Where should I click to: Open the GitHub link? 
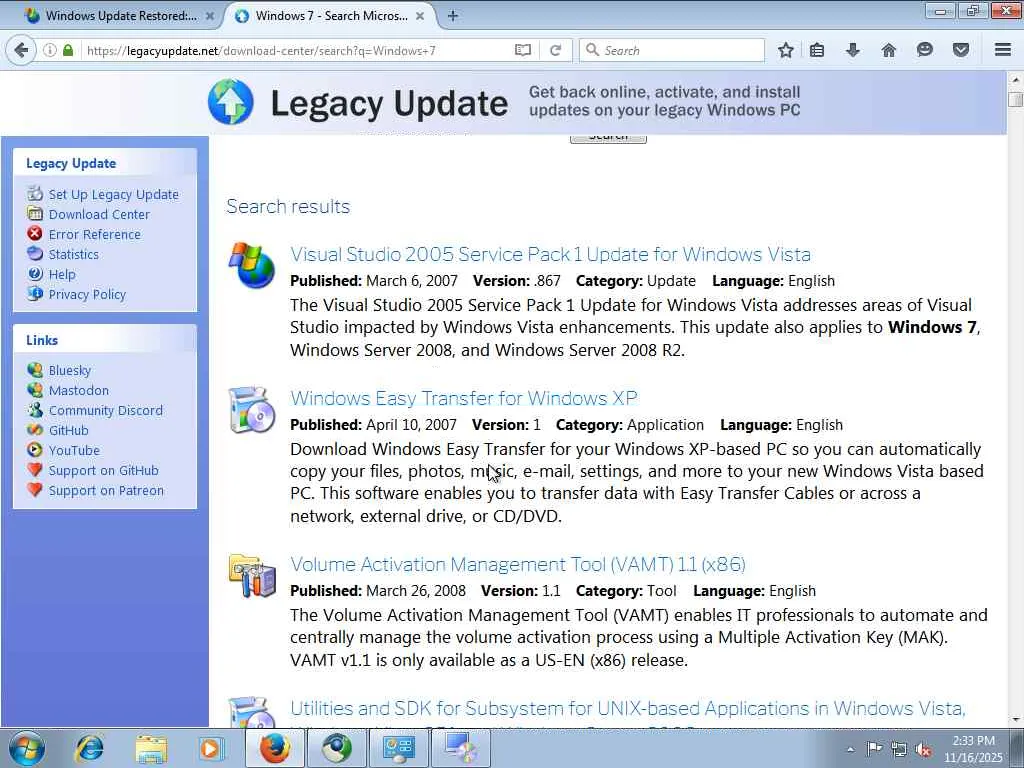point(68,430)
